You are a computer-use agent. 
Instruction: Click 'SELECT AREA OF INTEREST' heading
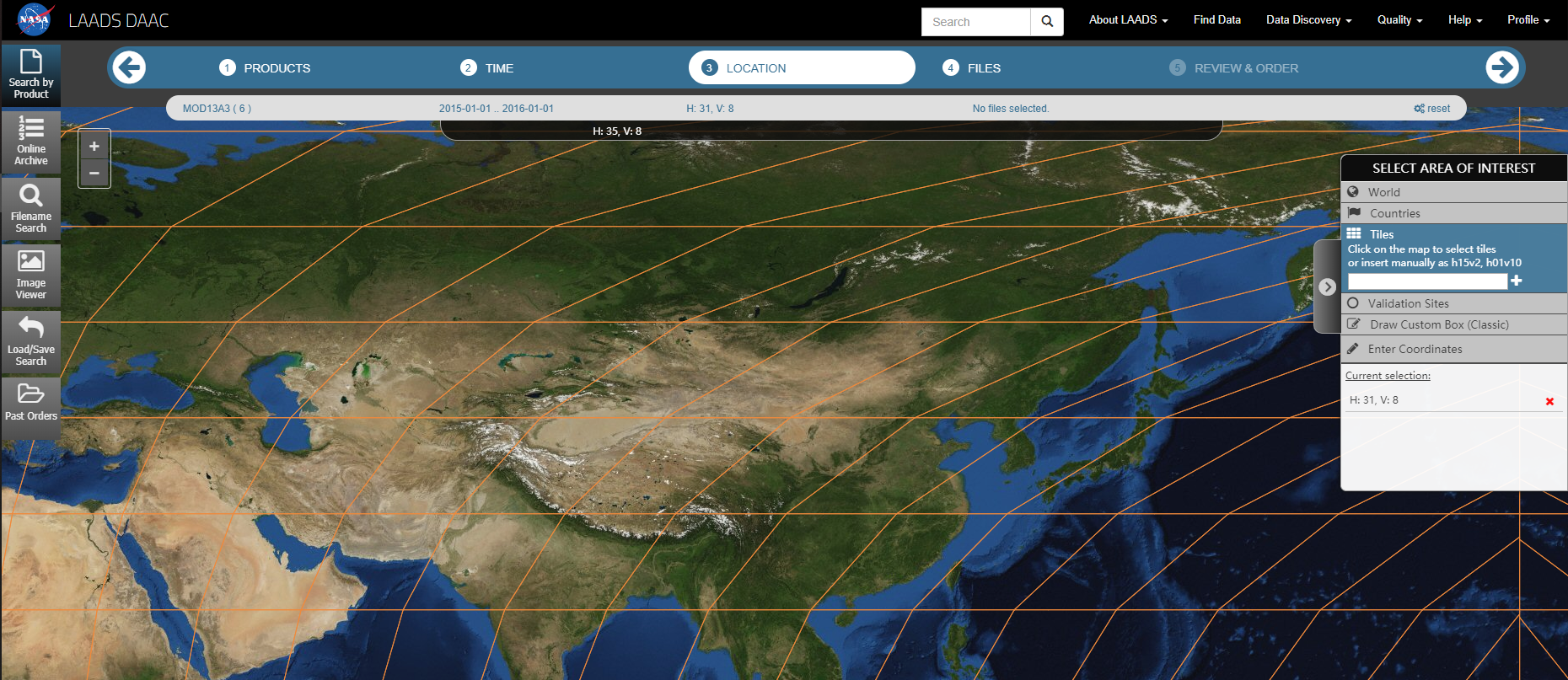[x=1453, y=169]
